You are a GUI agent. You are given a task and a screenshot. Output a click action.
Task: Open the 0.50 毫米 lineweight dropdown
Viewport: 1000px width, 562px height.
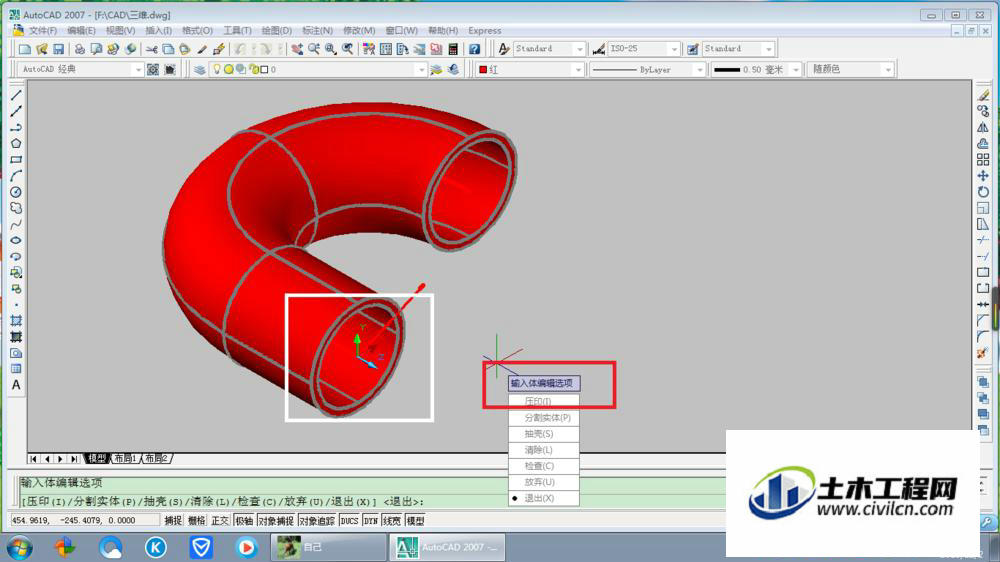tap(795, 70)
